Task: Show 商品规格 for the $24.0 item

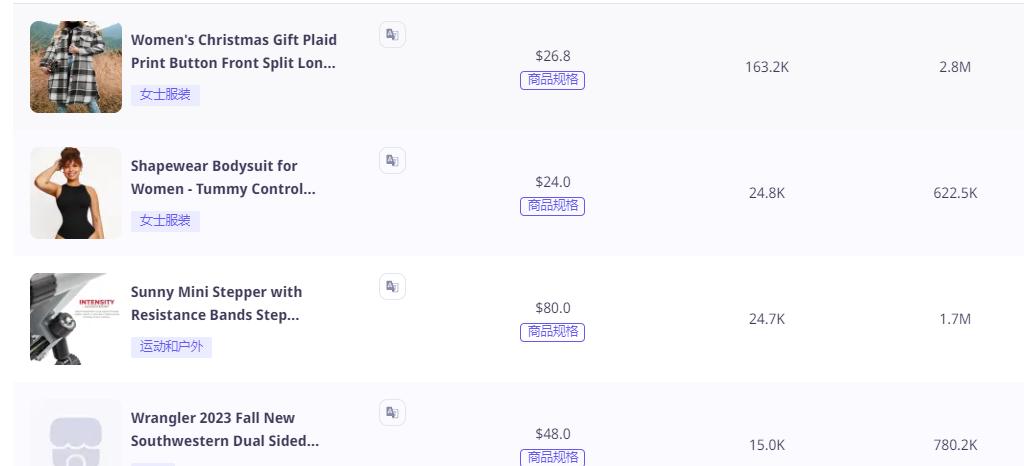Action: click(x=552, y=206)
